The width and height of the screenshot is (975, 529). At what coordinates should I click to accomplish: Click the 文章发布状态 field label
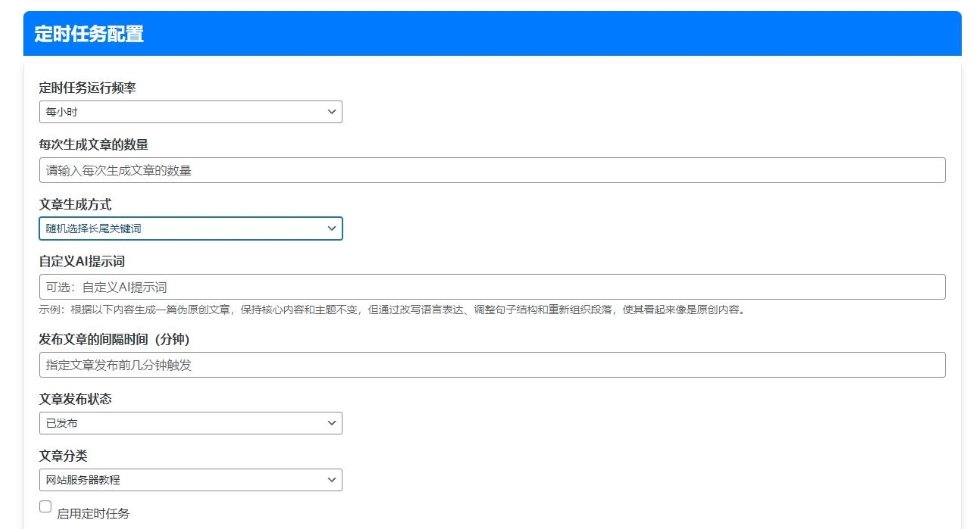[x=75, y=399]
